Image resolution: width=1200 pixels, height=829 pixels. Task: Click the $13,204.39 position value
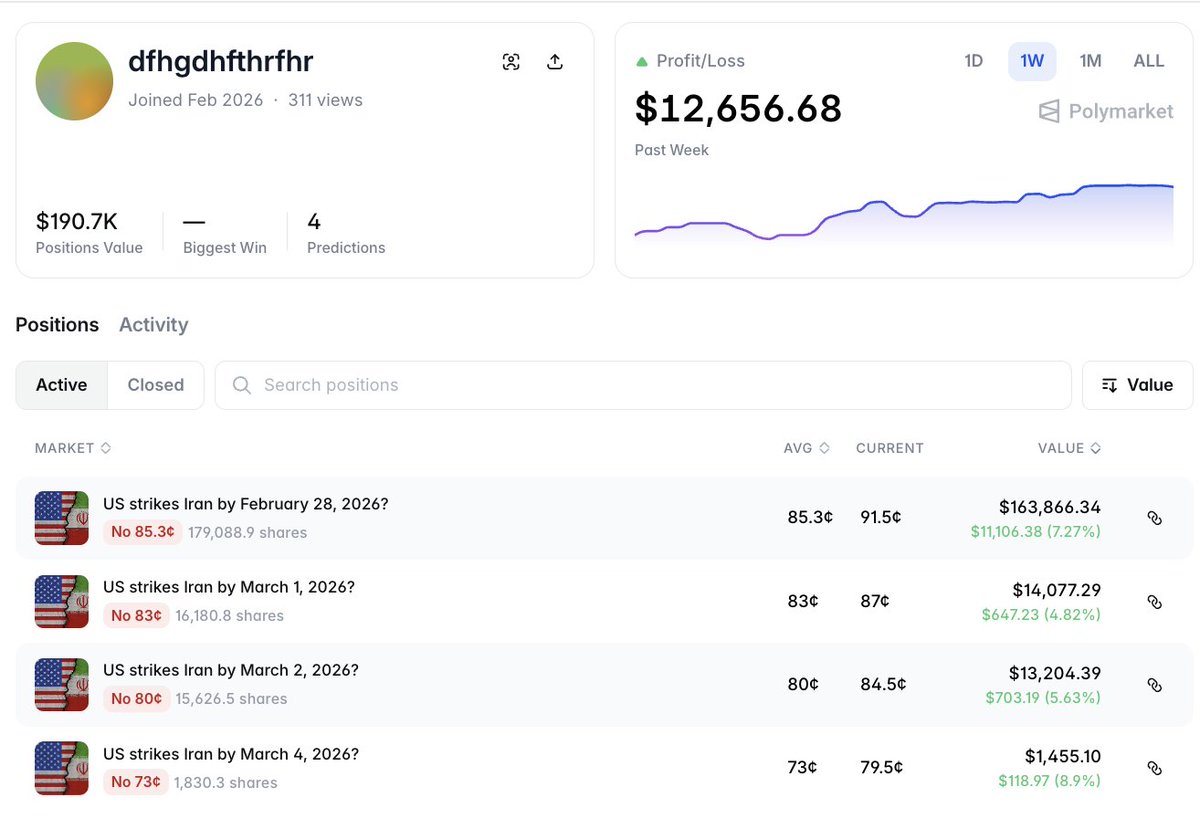click(x=1055, y=673)
